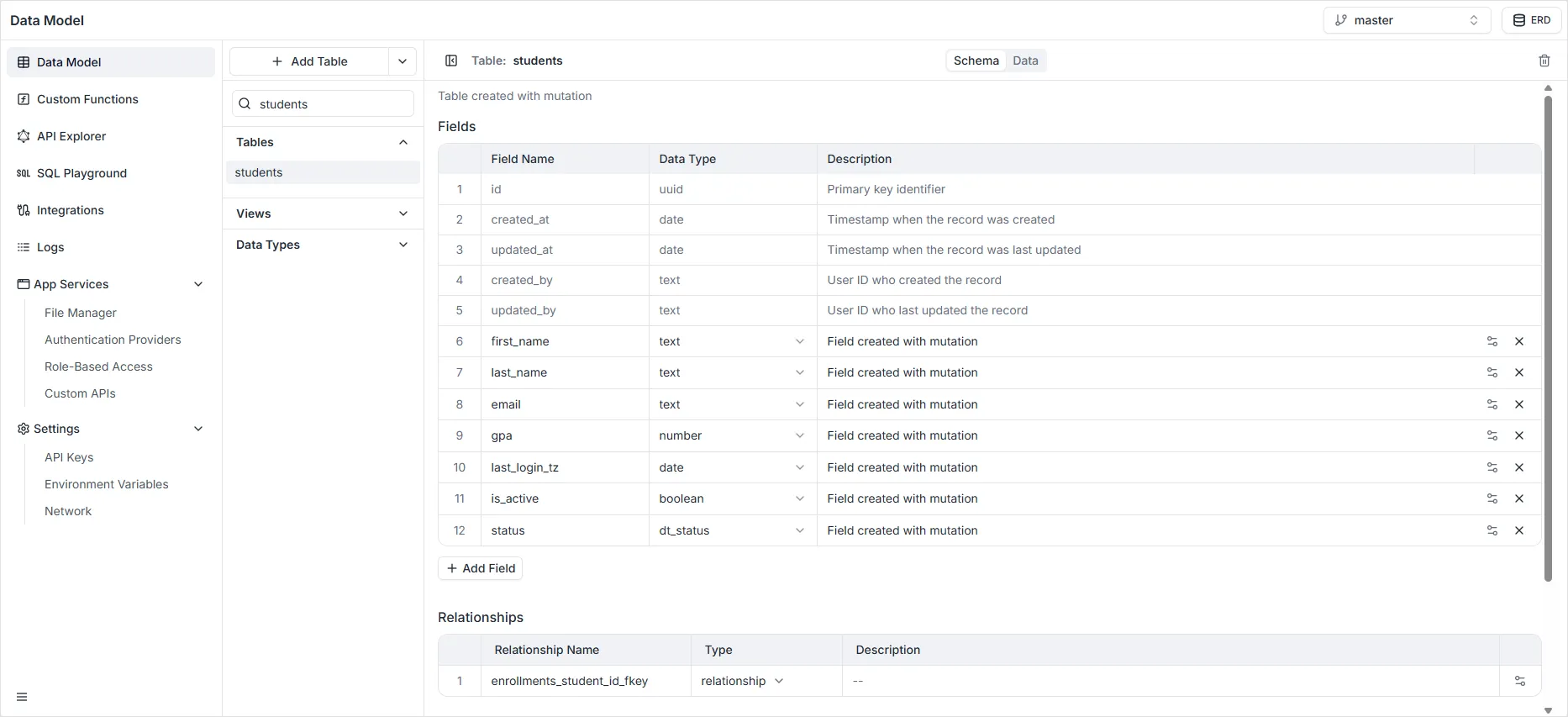Viewport: 1568px width, 717px height.
Task: Select the Schema tab
Action: click(976, 61)
